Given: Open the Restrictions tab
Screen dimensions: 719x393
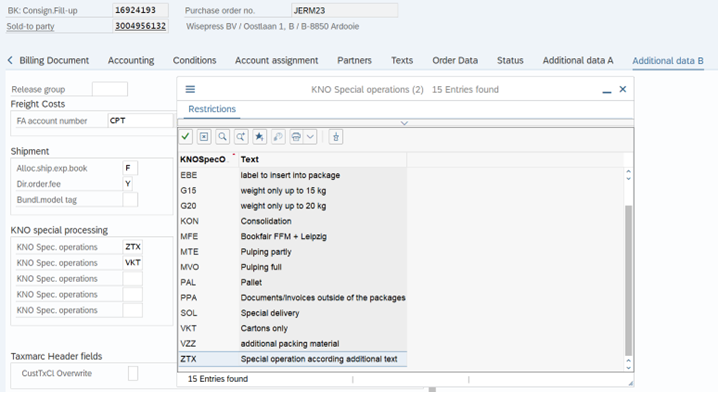Looking at the screenshot, I should coord(212,109).
